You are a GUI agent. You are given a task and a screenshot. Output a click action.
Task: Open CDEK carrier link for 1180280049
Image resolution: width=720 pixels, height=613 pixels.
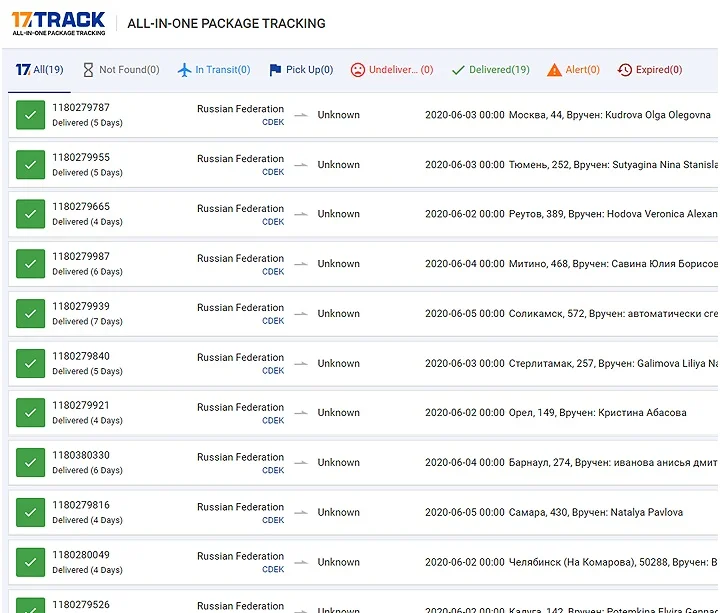coord(273,569)
